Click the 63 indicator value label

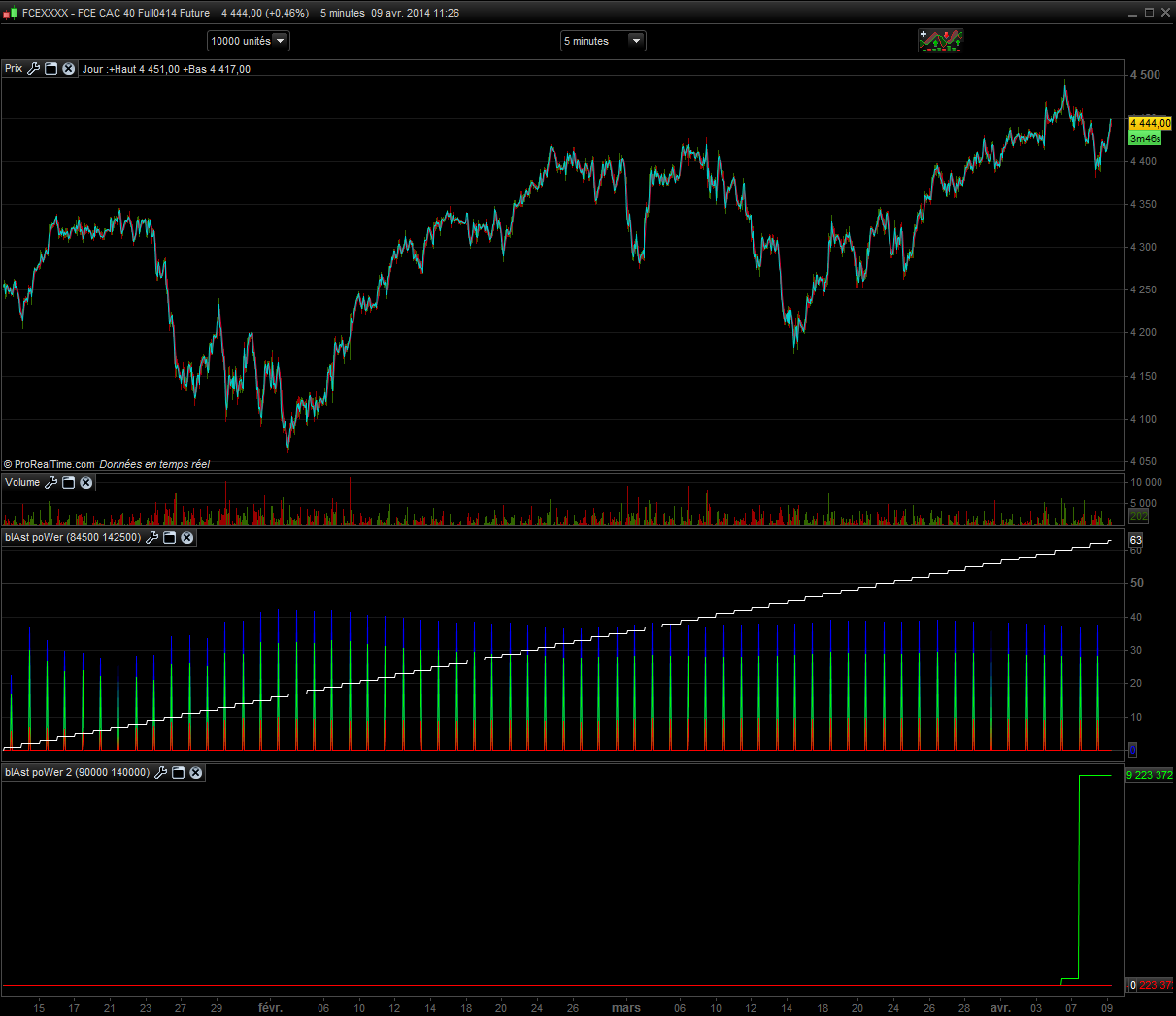(1135, 539)
